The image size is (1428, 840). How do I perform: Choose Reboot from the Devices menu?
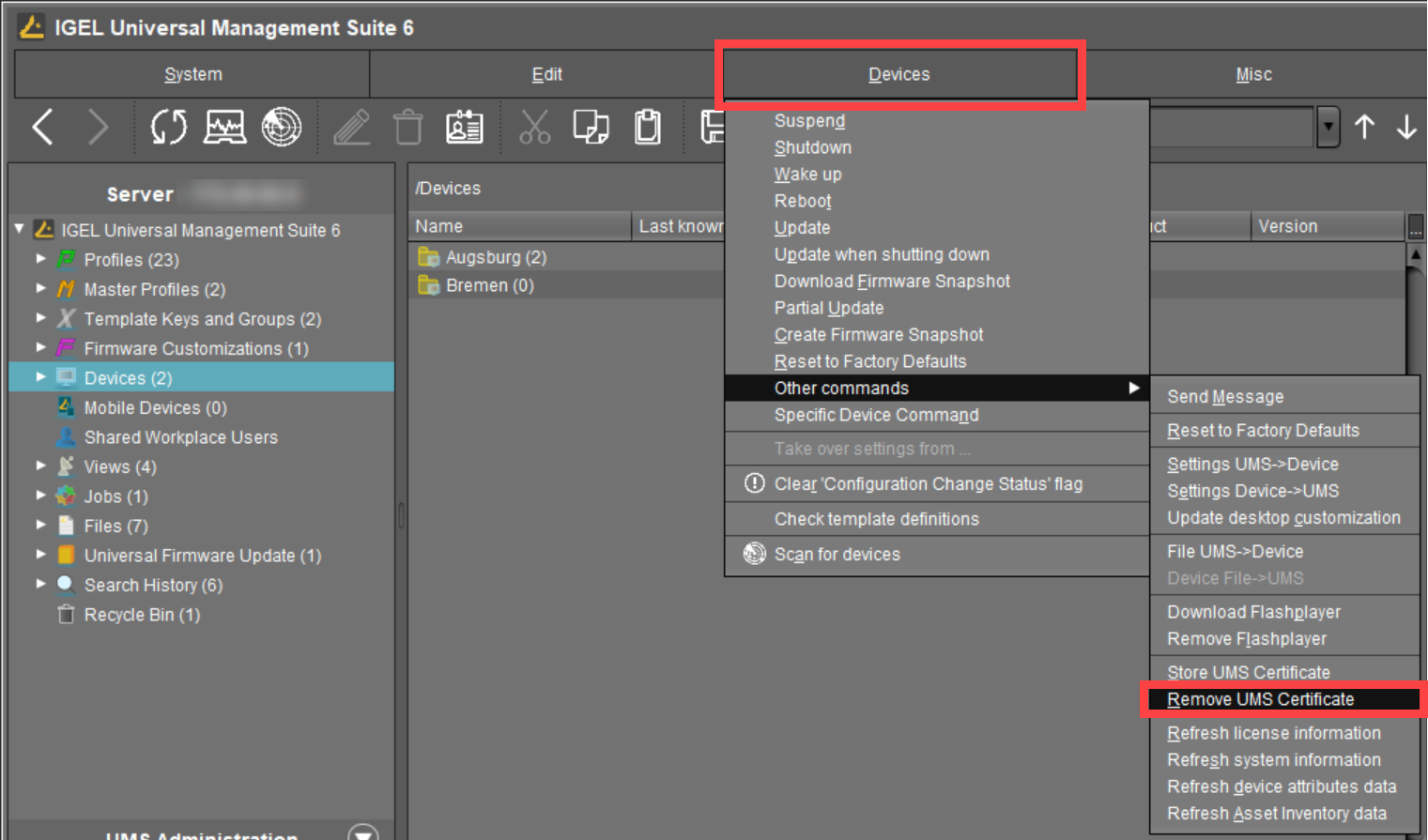803,200
